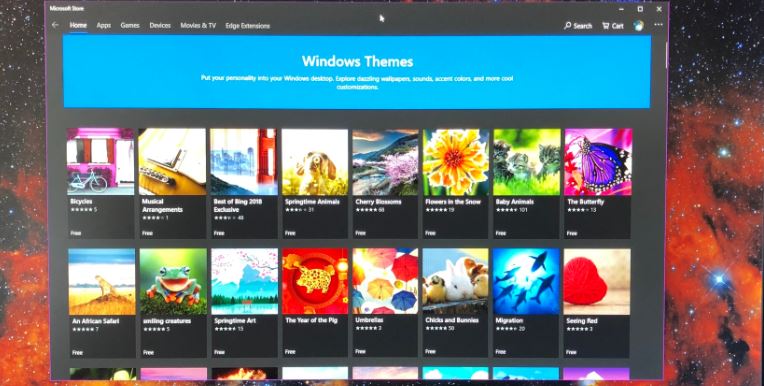764x386 pixels.
Task: Open the user profile avatar
Action: click(x=639, y=25)
